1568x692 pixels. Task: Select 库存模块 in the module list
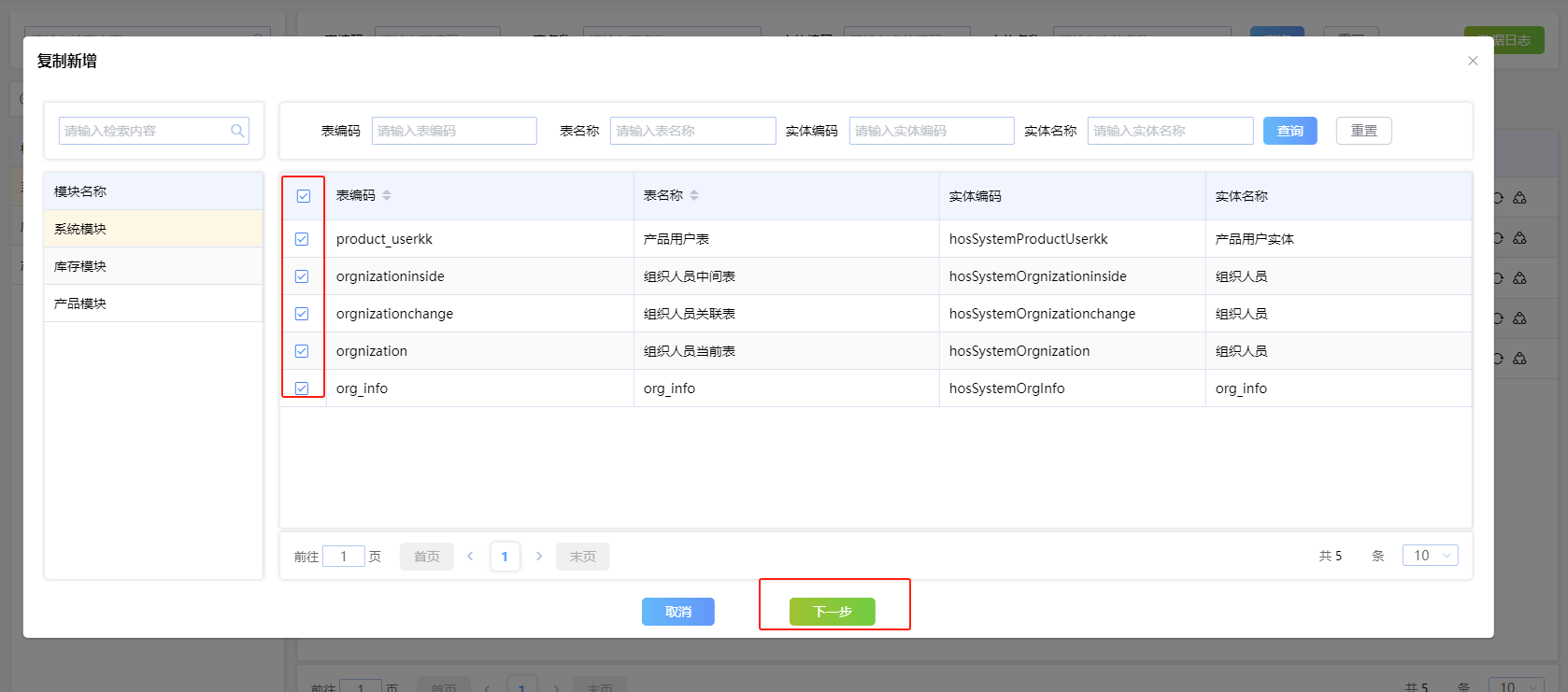[153, 266]
